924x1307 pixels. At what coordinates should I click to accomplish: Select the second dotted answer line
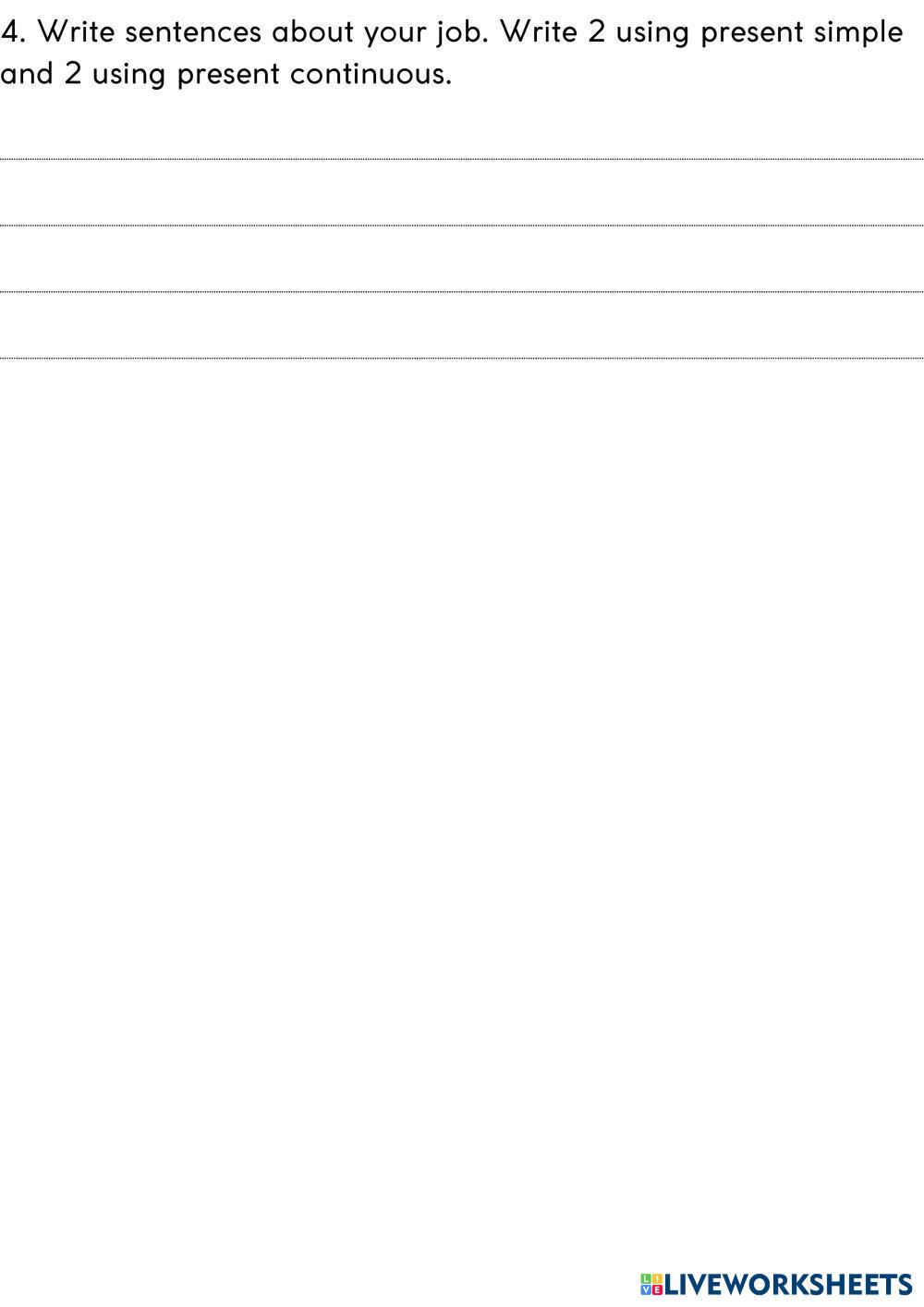[462, 226]
